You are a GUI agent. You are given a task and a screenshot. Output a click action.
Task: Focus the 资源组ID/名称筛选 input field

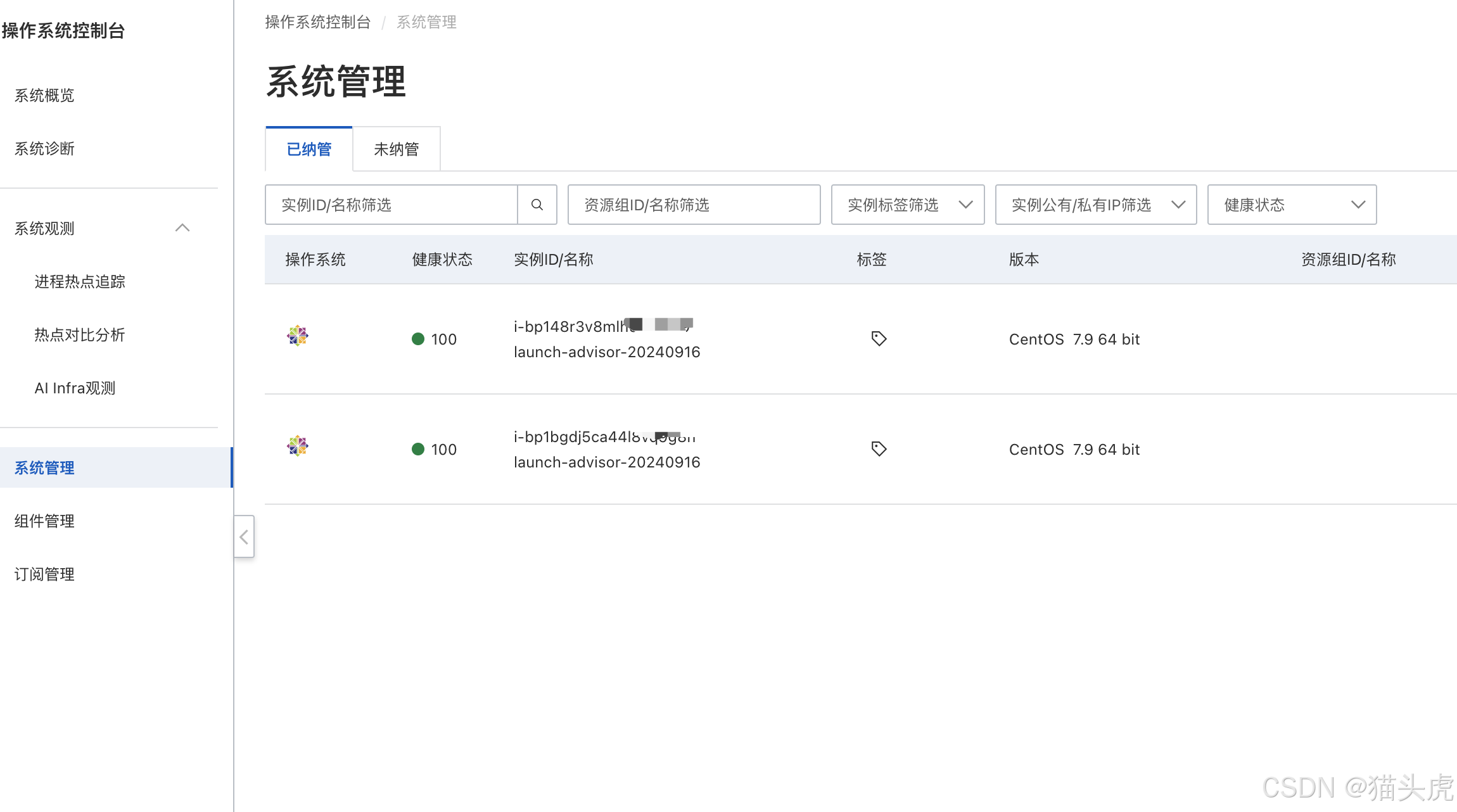(694, 205)
